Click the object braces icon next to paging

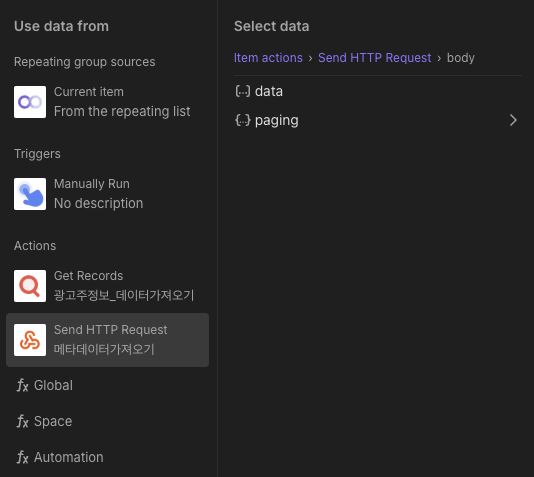coord(242,120)
